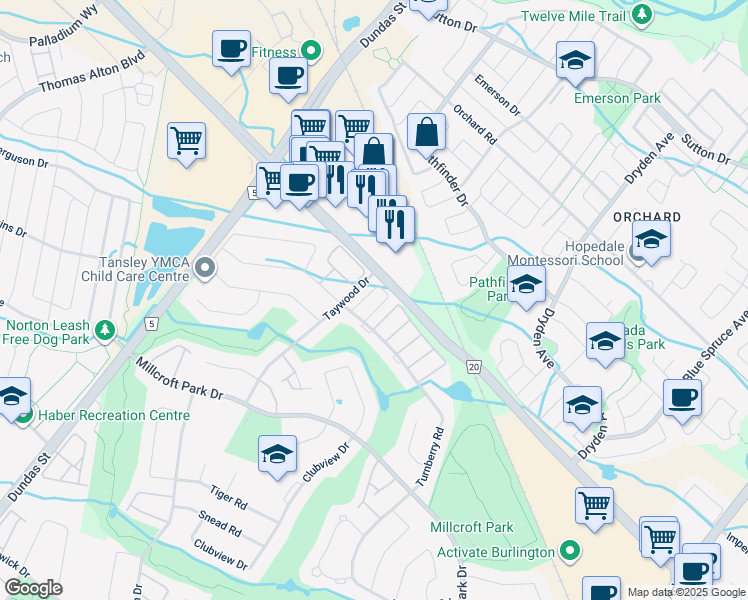
Task: Open the school marker at Hopedale Montessori School
Action: coord(650,240)
